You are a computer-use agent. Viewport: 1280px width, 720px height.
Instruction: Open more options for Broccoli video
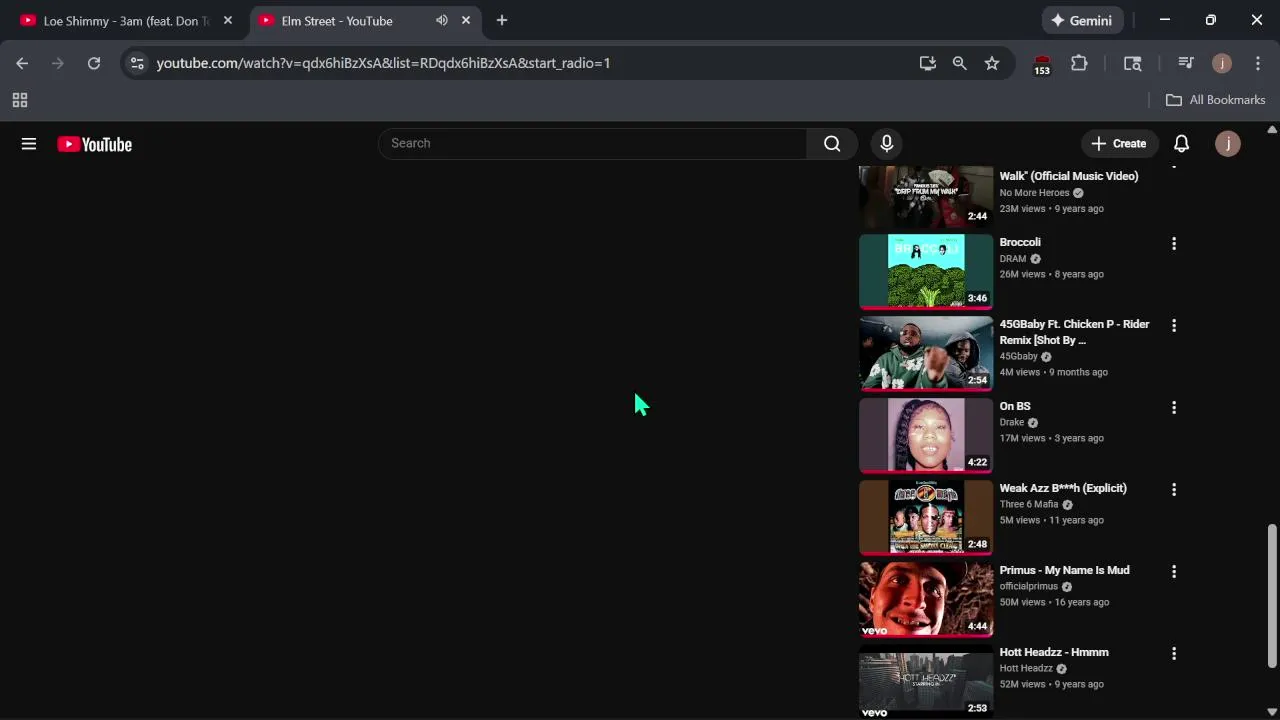coord(1174,244)
